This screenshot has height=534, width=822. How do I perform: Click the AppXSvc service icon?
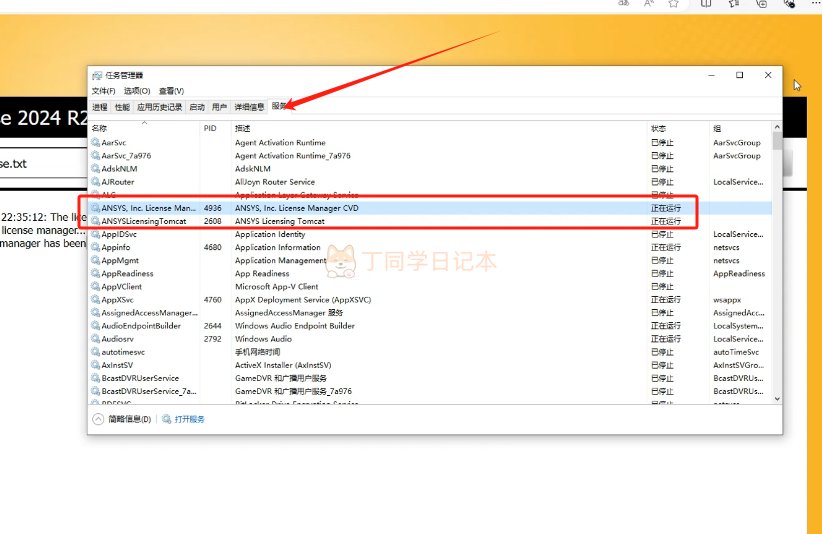(95, 299)
